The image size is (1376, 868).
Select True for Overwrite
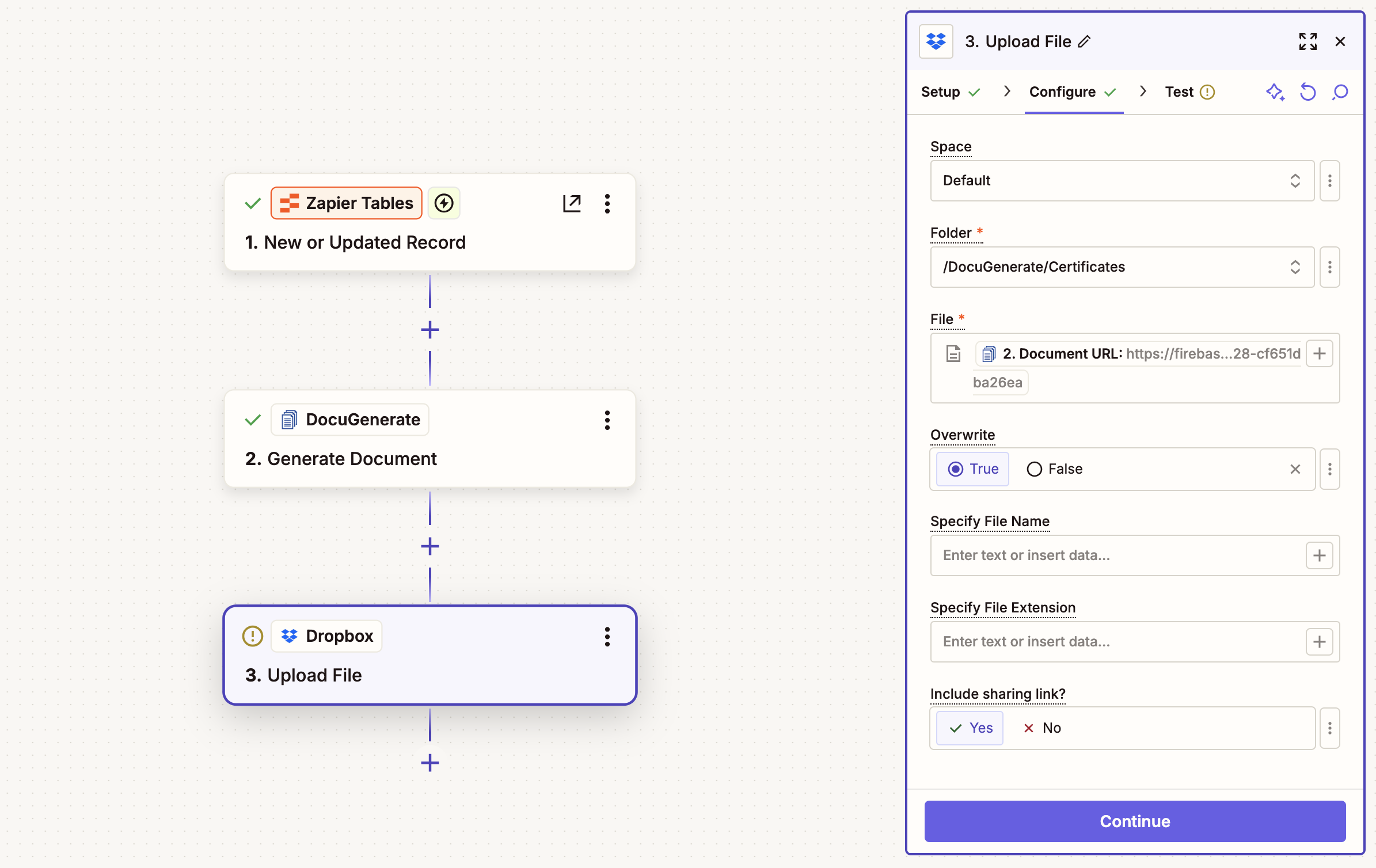(x=973, y=469)
